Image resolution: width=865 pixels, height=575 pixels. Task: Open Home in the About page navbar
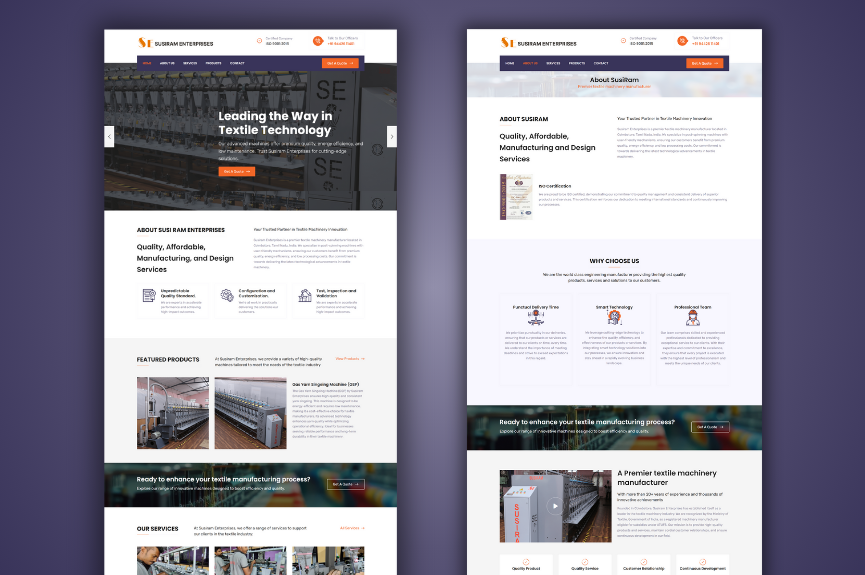coord(510,63)
